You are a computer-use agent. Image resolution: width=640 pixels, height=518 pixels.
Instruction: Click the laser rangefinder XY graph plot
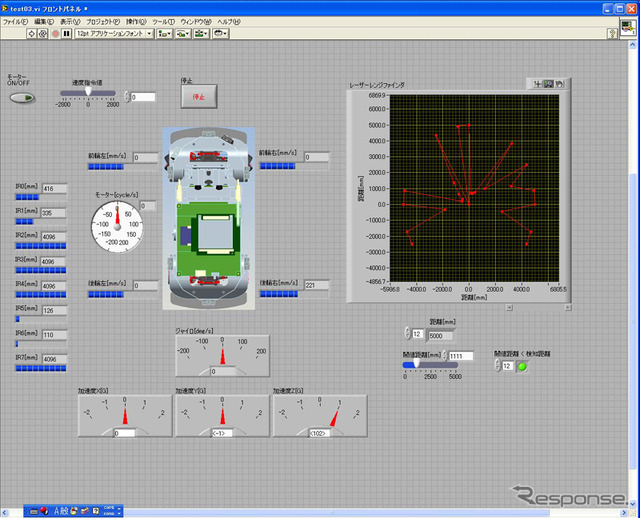click(x=474, y=188)
